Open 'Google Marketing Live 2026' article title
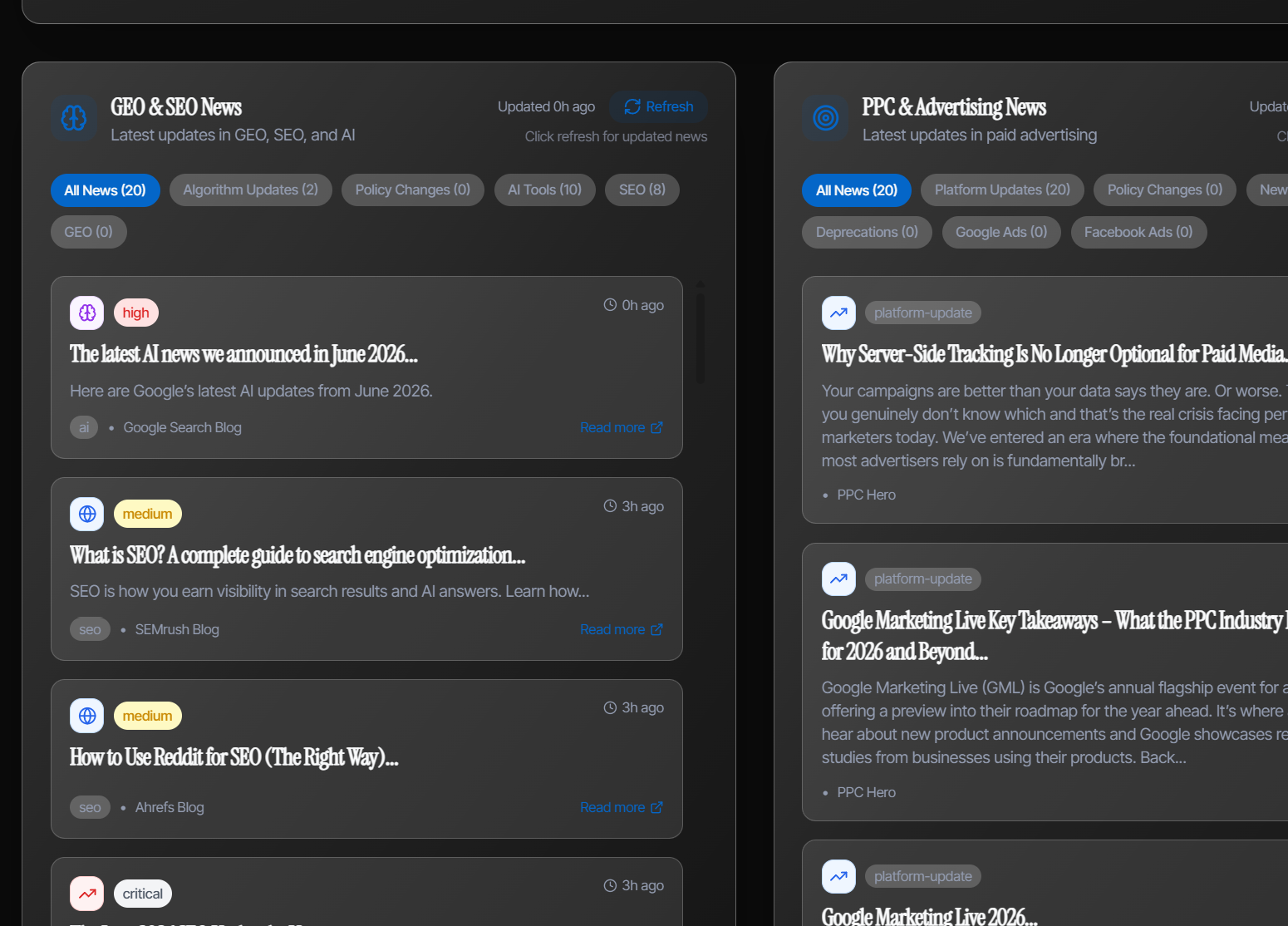The image size is (1288, 926). 930,915
